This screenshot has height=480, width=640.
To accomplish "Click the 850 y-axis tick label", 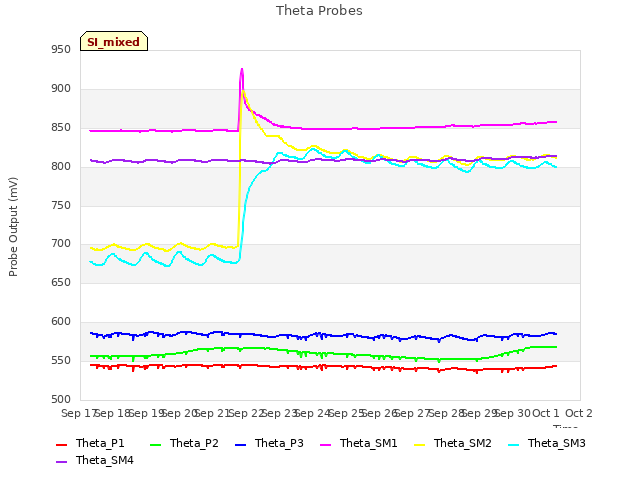I will point(61,127).
